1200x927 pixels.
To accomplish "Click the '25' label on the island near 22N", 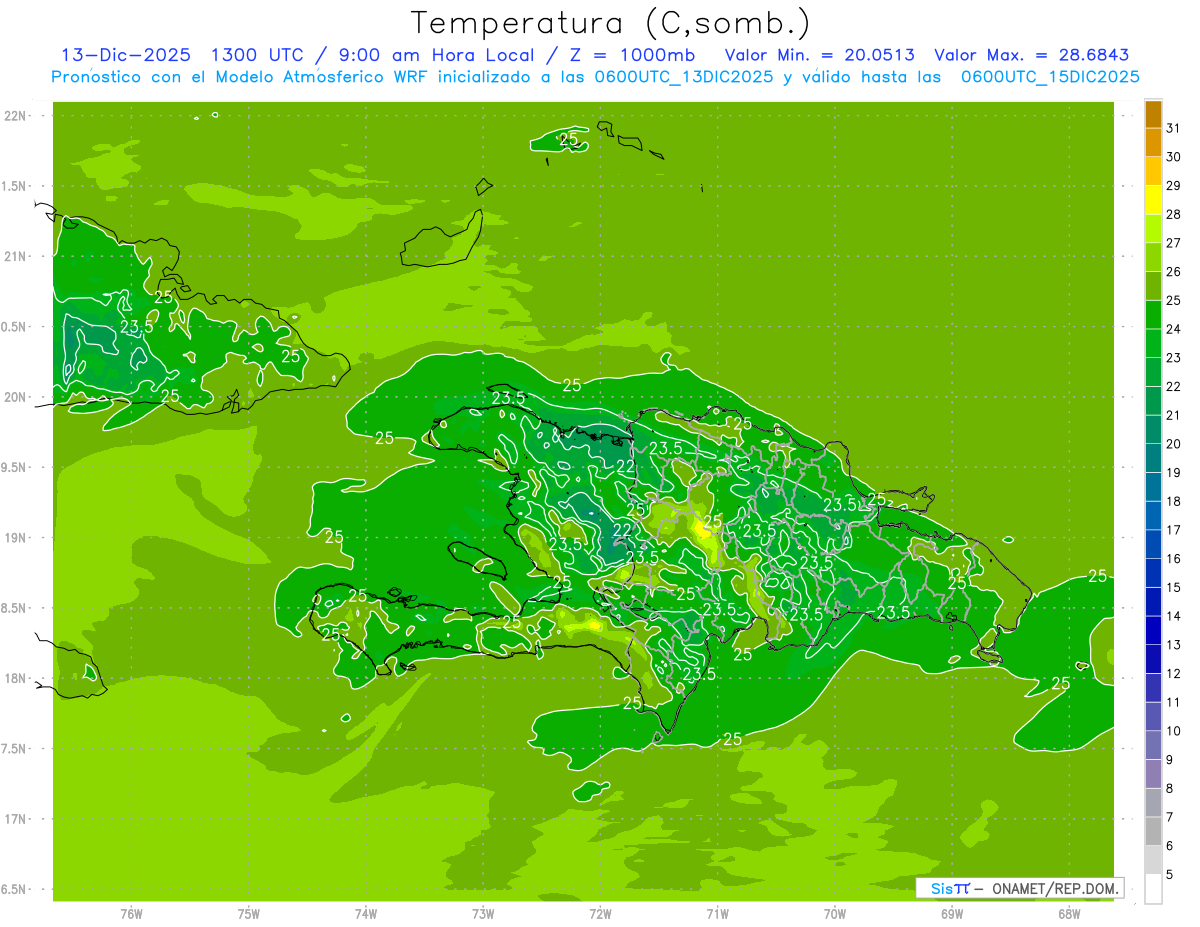I will (569, 140).
